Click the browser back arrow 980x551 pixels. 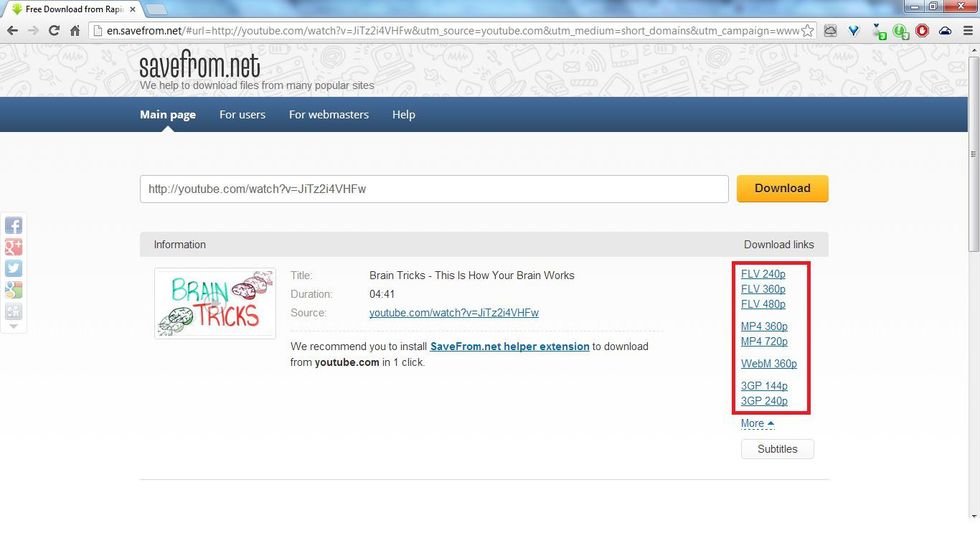tap(12, 31)
